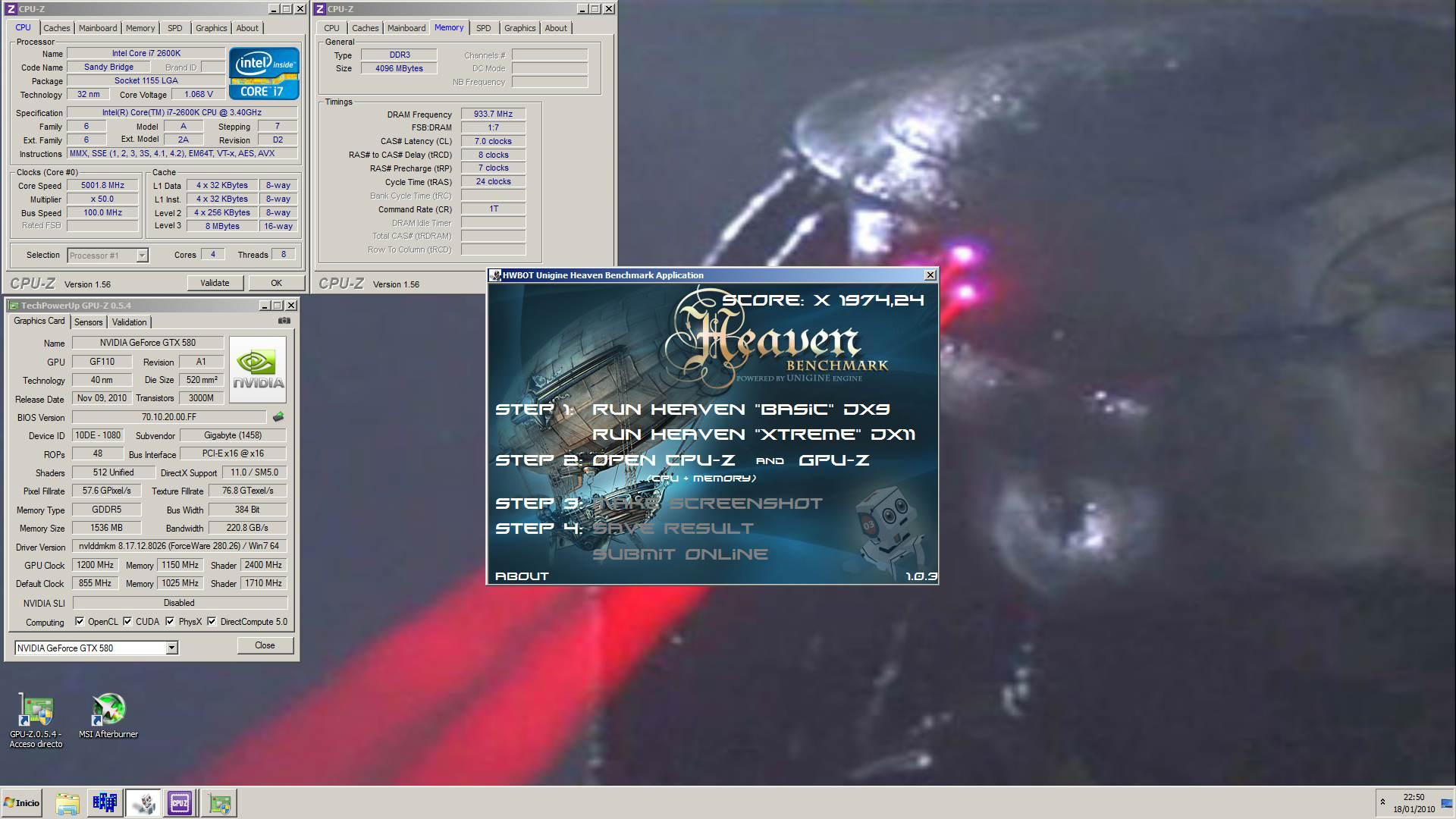Click the GPU-Z title bar icon
This screenshot has height=819, width=1456.
tap(13, 306)
